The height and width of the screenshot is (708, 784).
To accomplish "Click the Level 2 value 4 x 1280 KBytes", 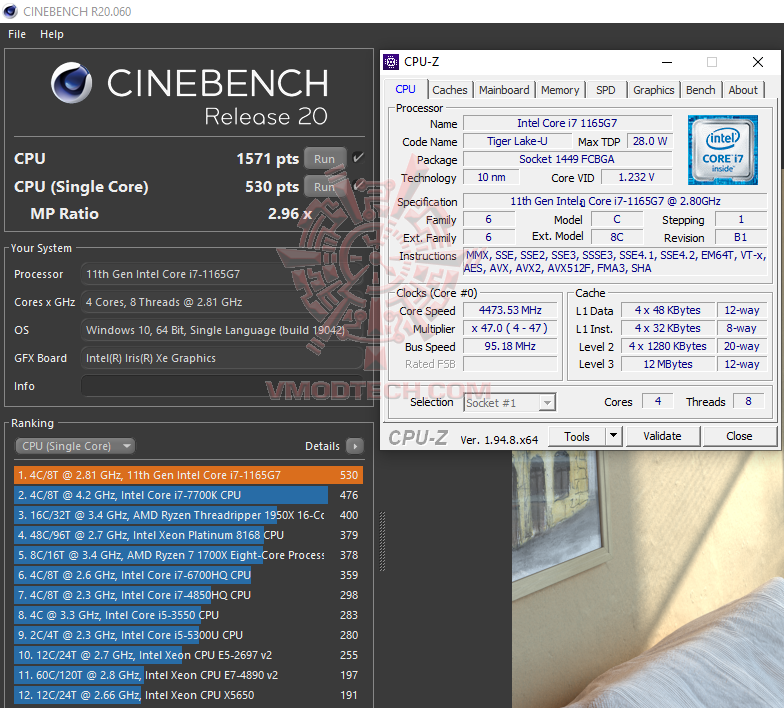I will pos(668,346).
